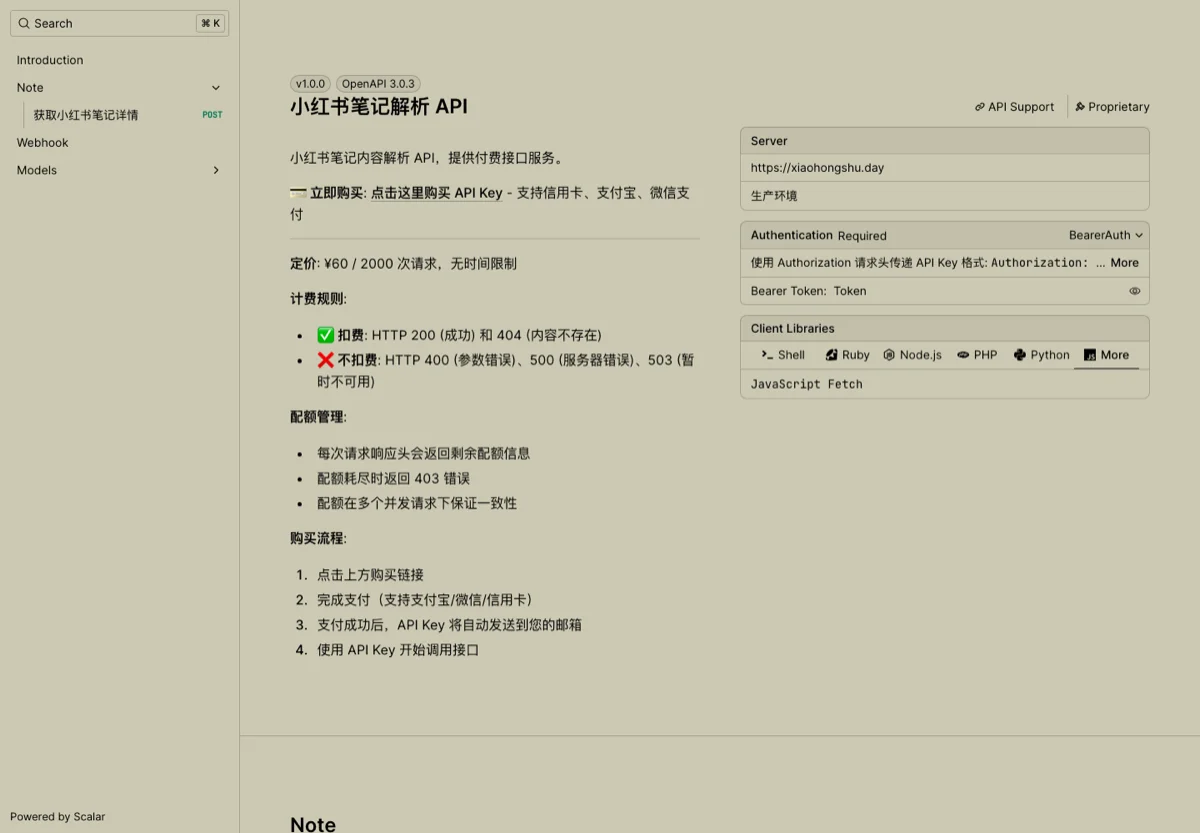Click the Server panel header
This screenshot has width=1200, height=833.
click(x=945, y=141)
